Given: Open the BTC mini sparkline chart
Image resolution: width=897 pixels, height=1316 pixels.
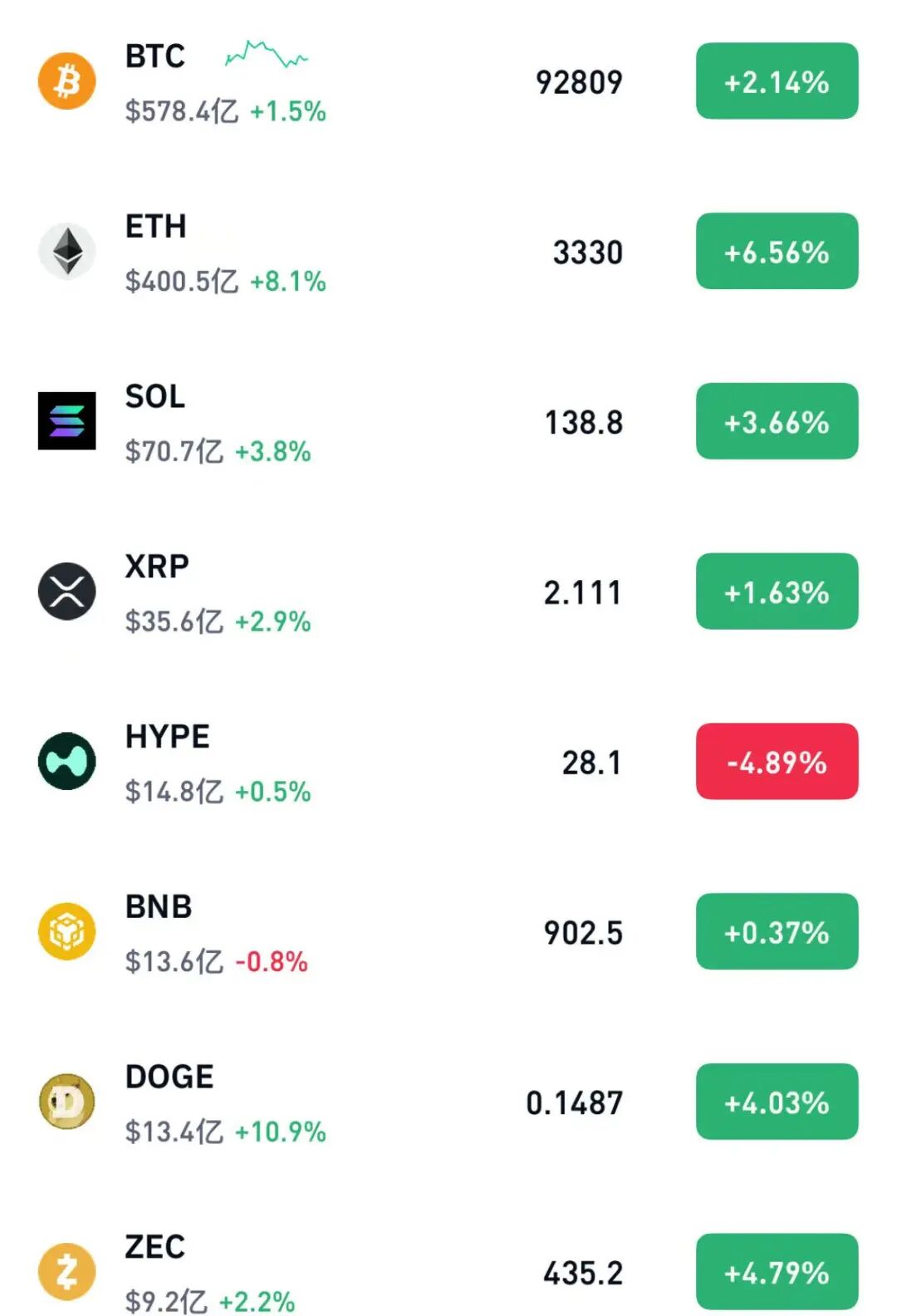Looking at the screenshot, I should [266, 55].
